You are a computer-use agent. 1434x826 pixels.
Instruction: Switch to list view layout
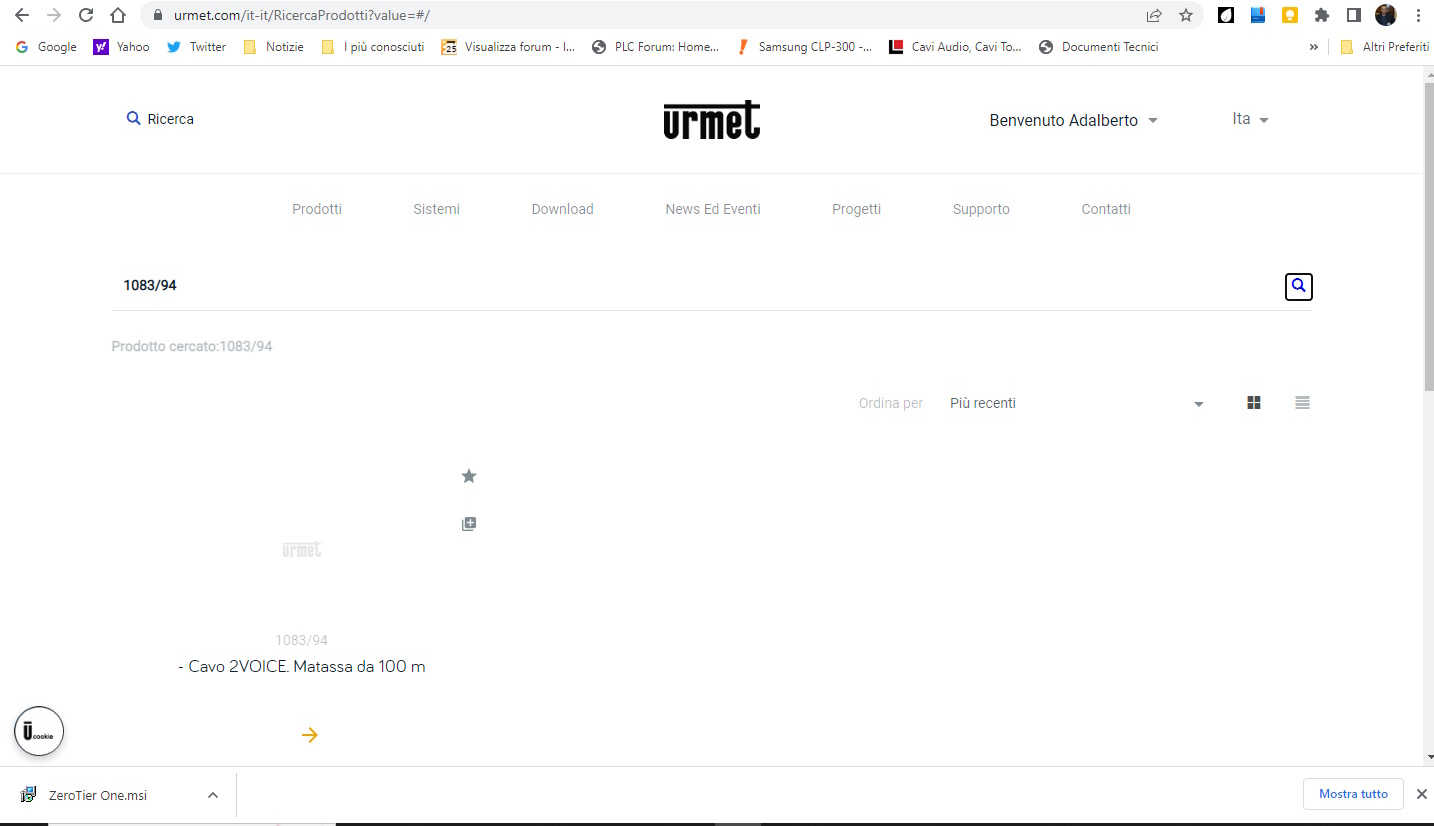tap(1302, 403)
